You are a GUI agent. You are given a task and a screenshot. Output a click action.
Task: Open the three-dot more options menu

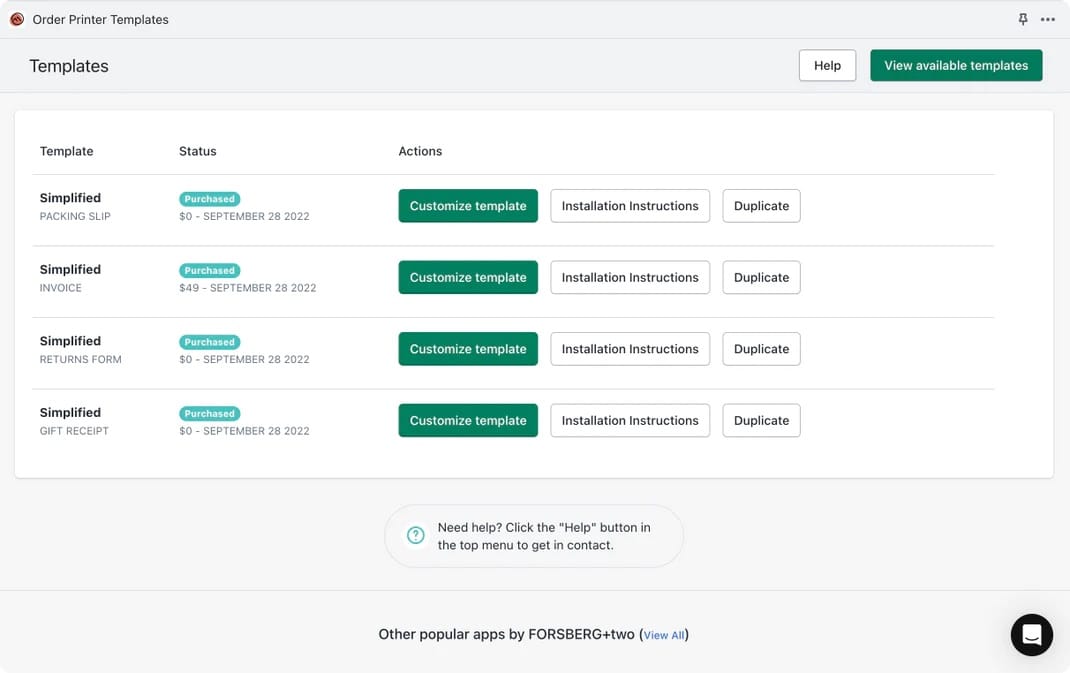click(1047, 19)
